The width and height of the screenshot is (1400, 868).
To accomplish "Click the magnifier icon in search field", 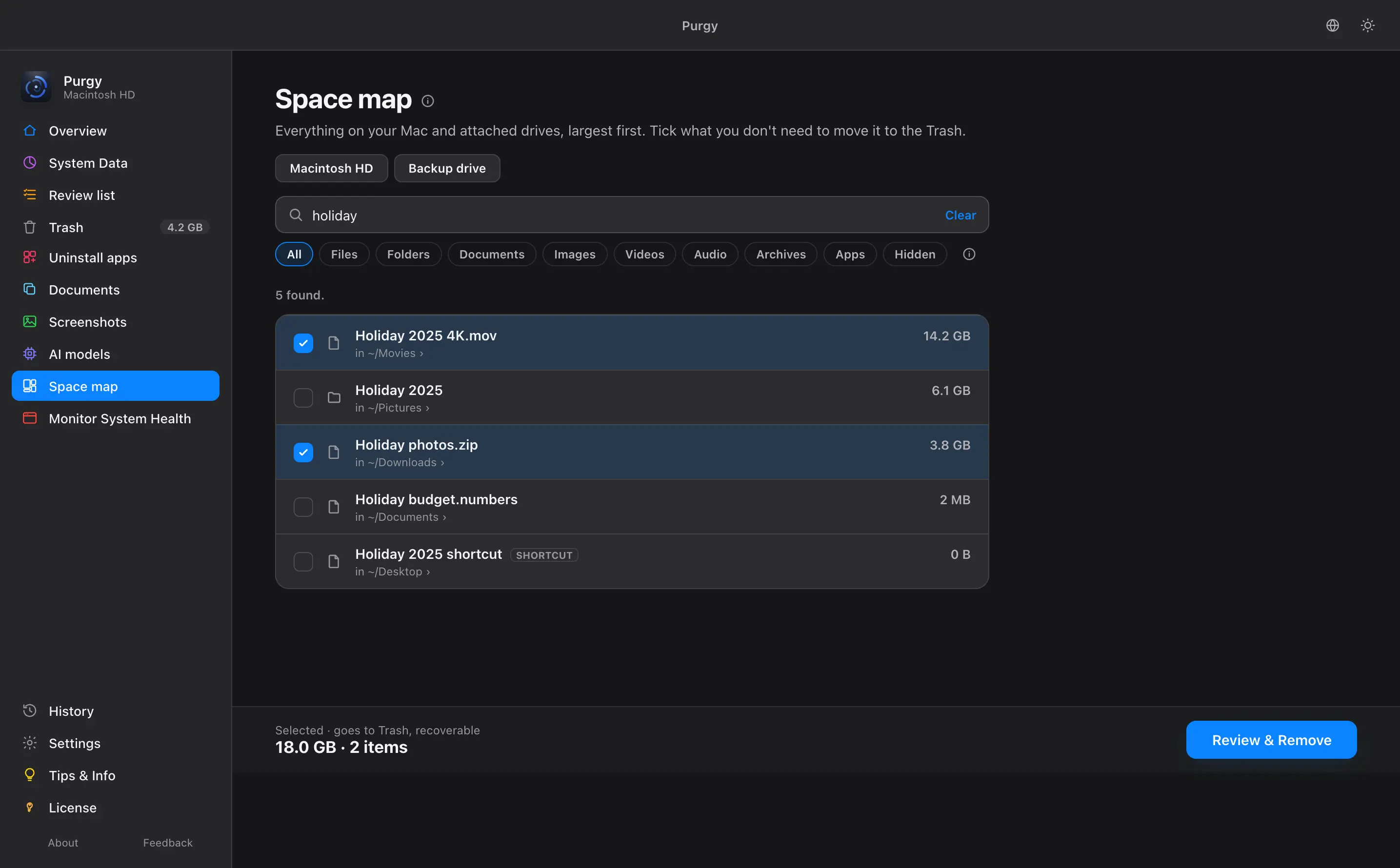I will click(296, 215).
